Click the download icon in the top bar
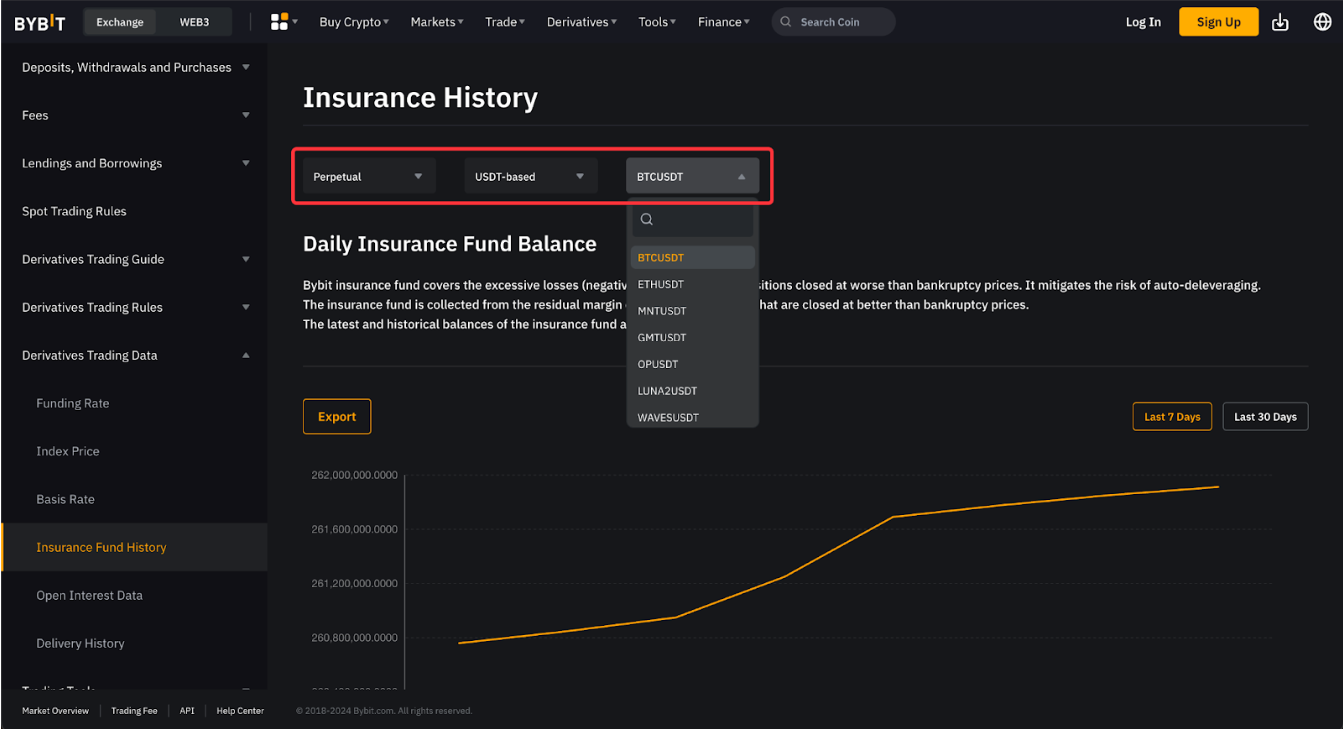This screenshot has height=729, width=1343. point(1281,21)
